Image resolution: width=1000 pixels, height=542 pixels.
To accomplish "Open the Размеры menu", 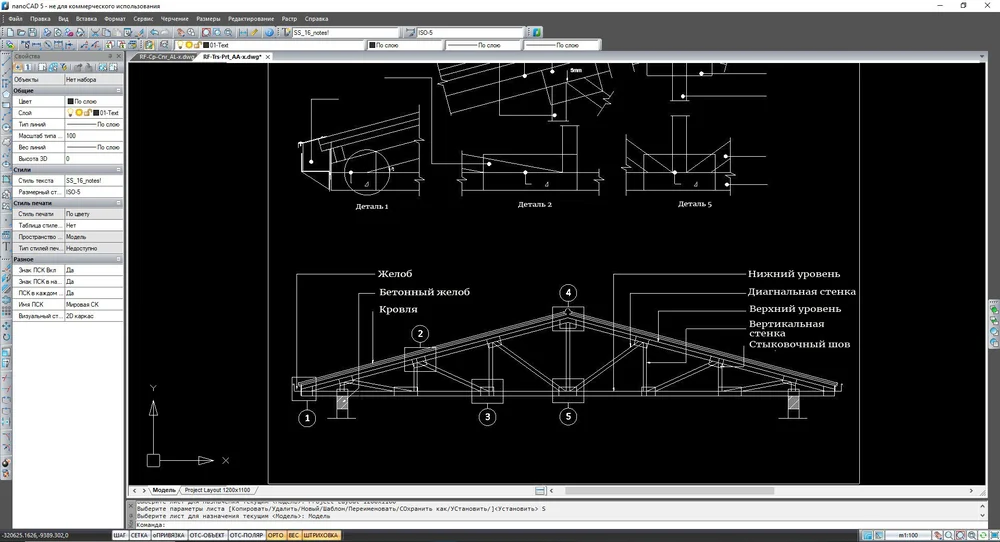I will 208,18.
